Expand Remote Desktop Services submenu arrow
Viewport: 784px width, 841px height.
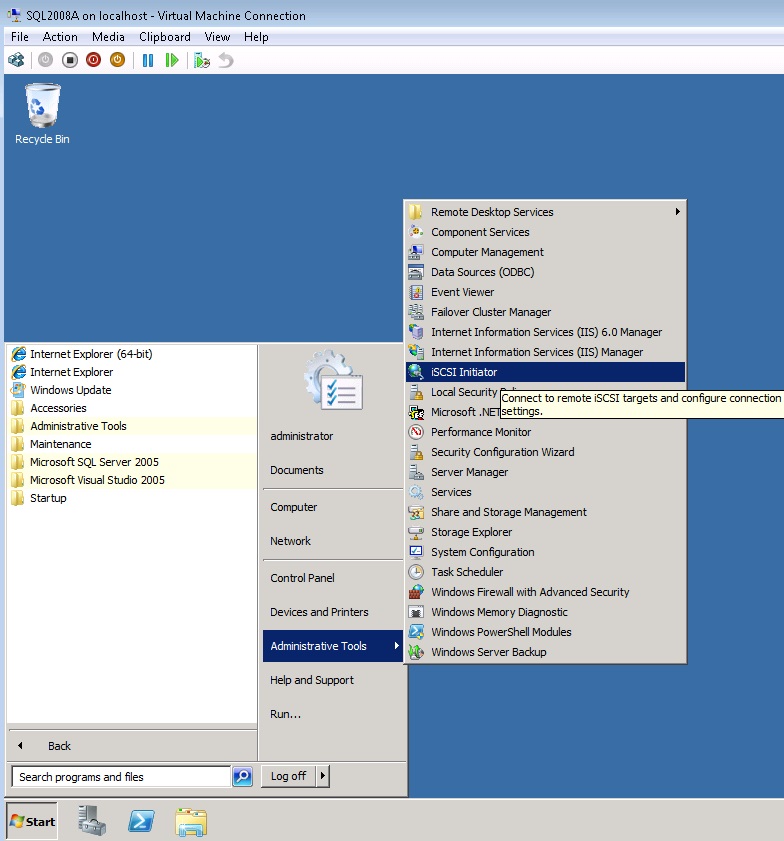pyautogui.click(x=678, y=211)
